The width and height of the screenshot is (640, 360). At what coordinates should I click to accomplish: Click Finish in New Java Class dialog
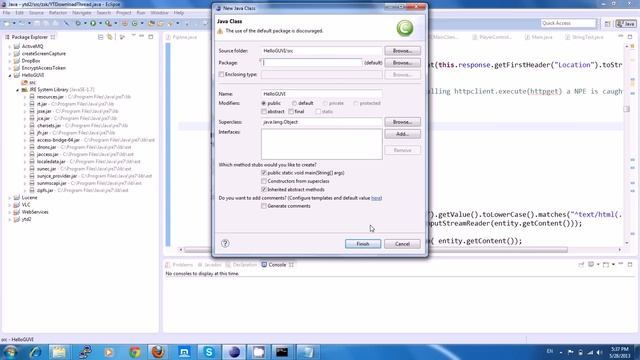(363, 244)
